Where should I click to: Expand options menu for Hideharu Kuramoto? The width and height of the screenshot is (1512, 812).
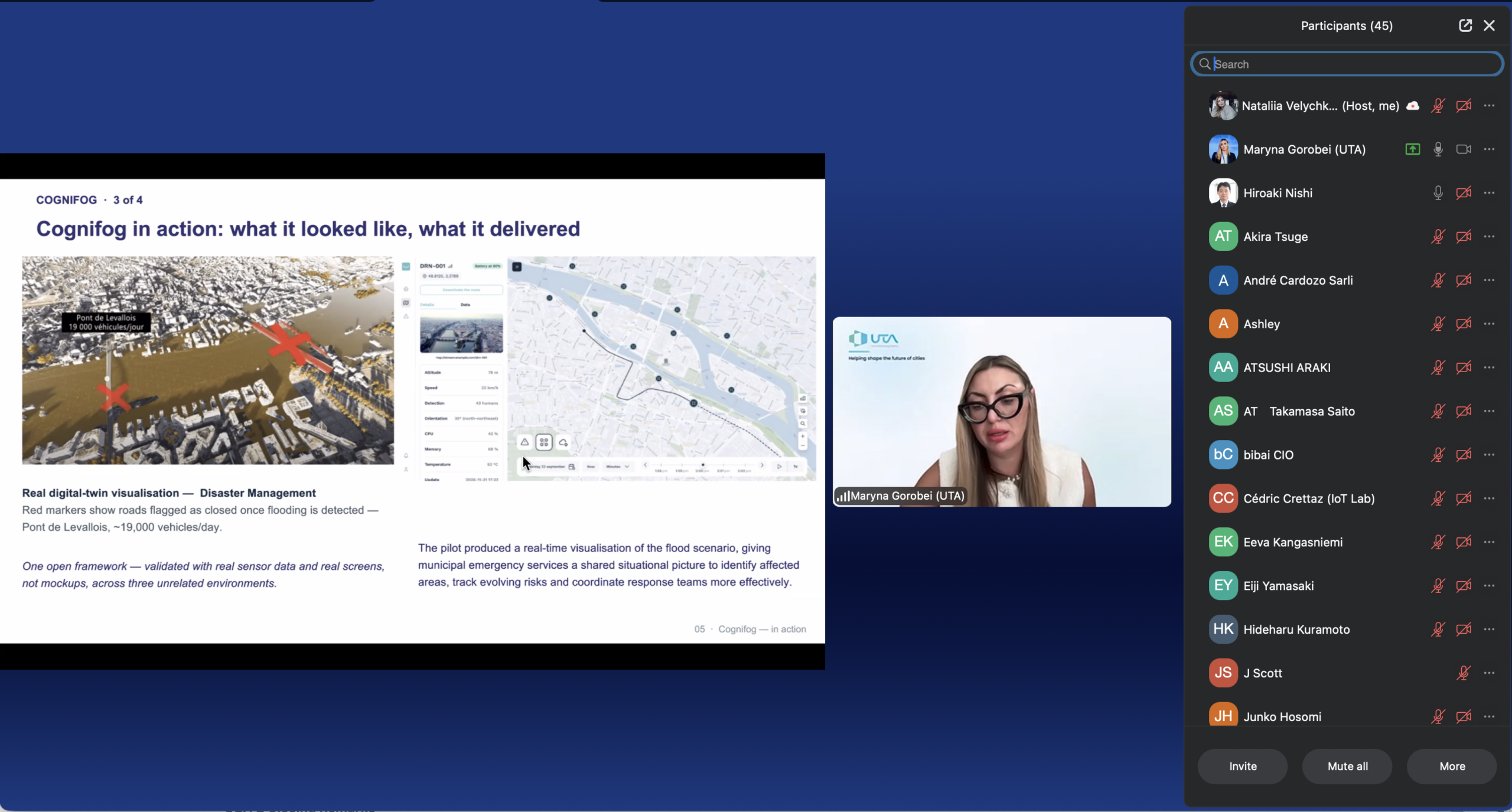[x=1490, y=629]
